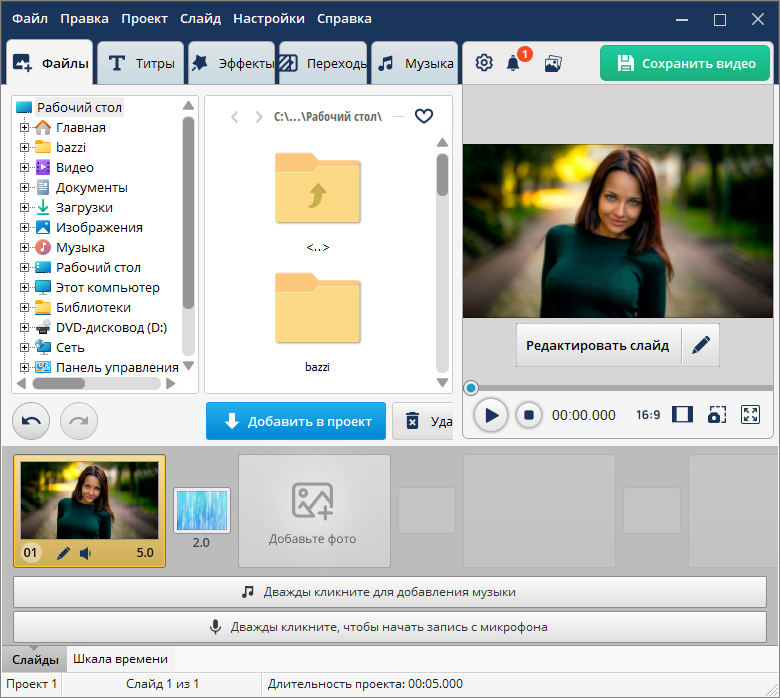Add folder to favorites with heart icon
Viewport: 780px width, 698px height.
click(x=424, y=117)
